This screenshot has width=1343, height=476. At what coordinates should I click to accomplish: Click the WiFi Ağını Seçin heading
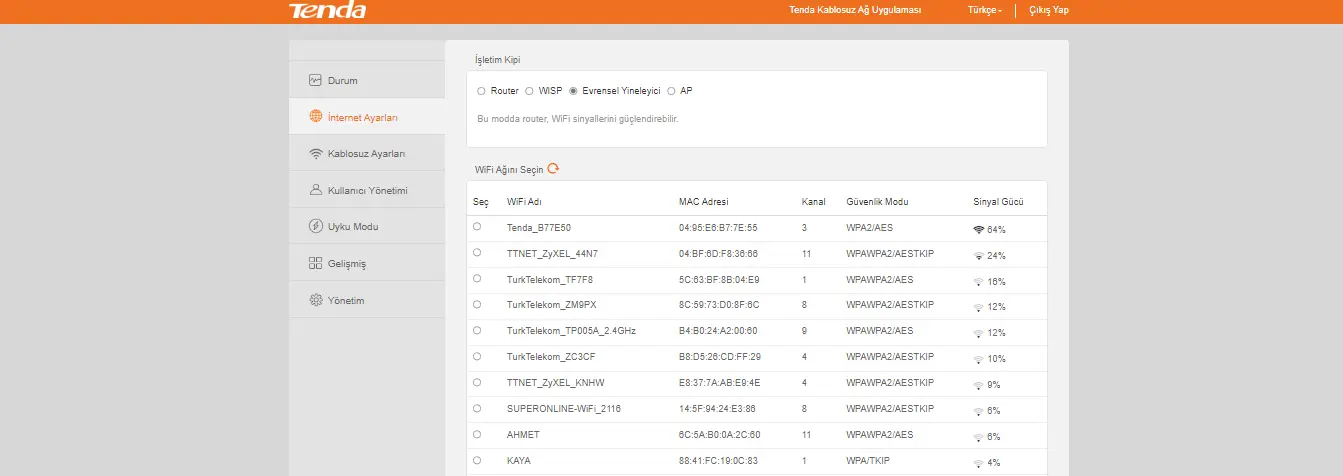509,170
